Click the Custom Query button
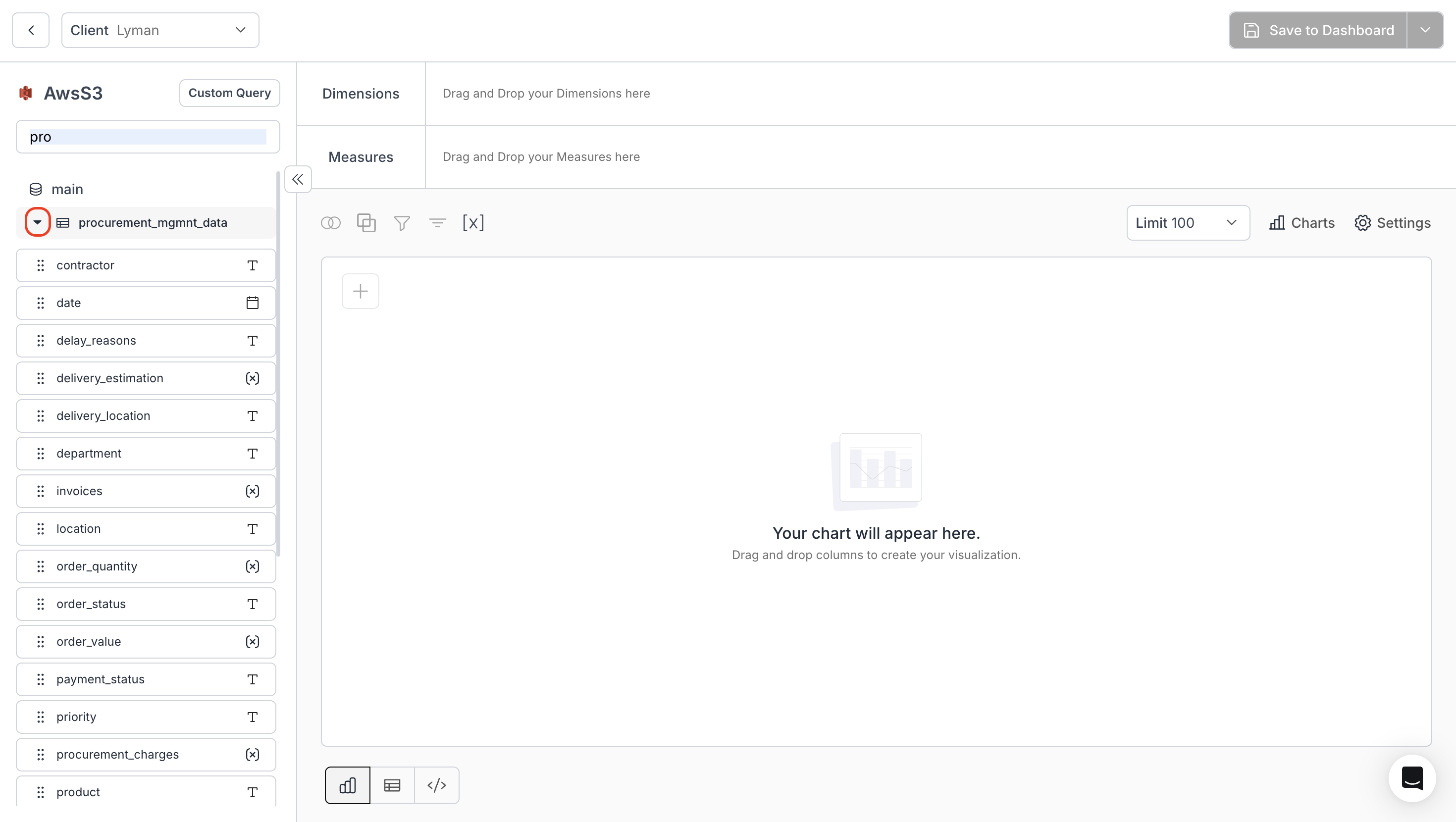Viewport: 1456px width, 822px height. tap(229, 93)
